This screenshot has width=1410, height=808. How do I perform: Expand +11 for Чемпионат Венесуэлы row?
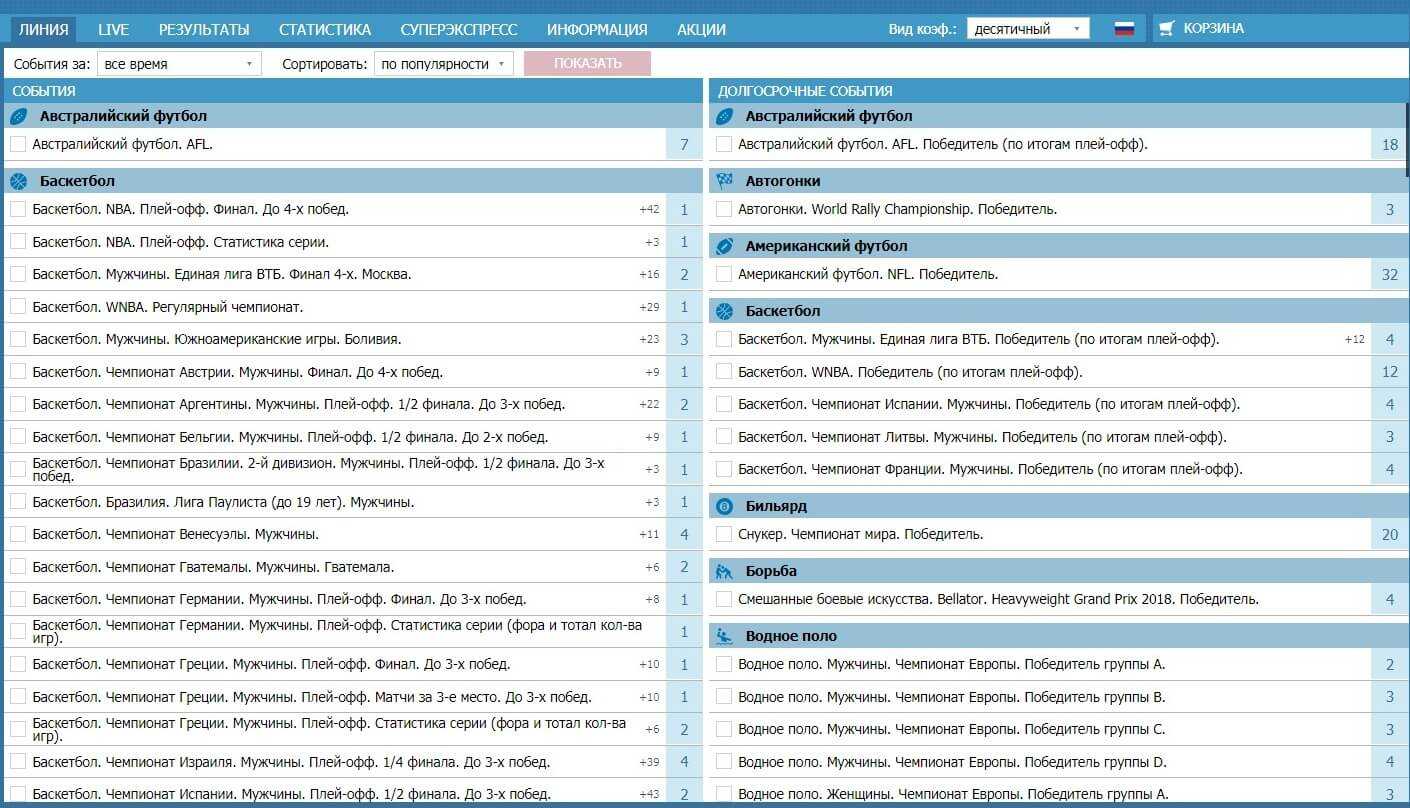point(649,534)
